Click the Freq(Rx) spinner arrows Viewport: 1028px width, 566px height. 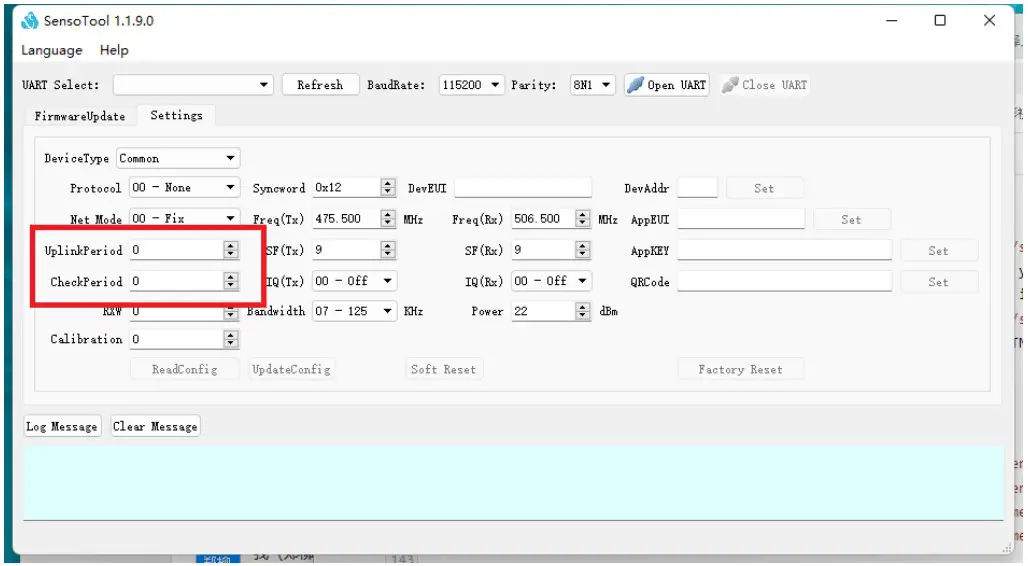point(583,218)
